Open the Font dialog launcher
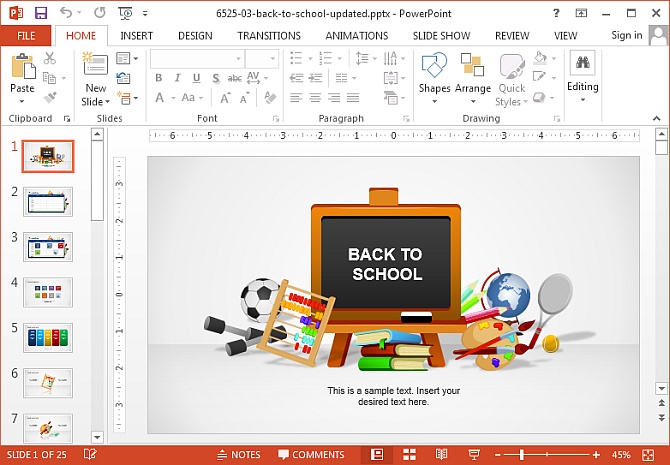 coord(276,119)
